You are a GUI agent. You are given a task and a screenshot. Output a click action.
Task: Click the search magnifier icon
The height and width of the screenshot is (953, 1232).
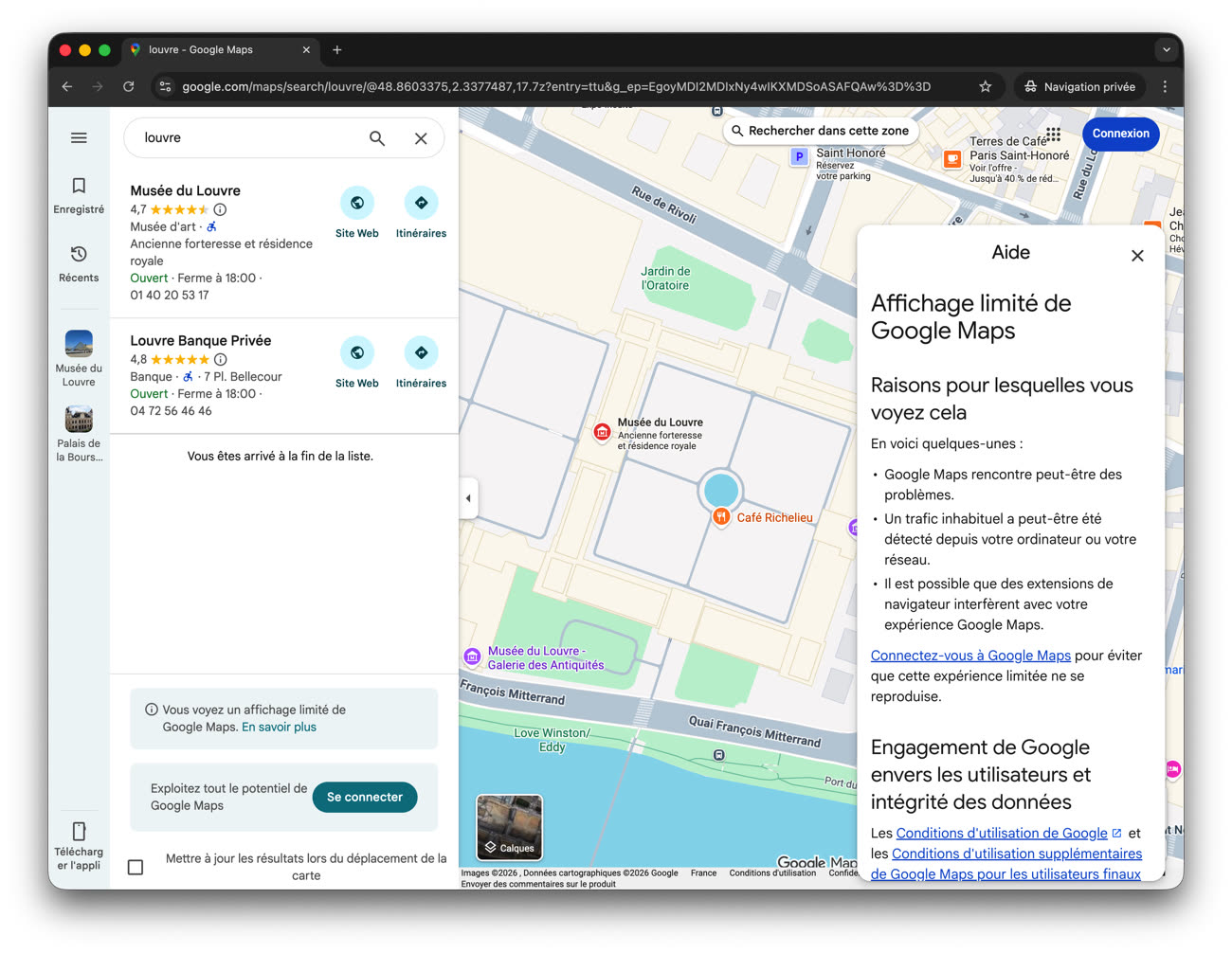pyautogui.click(x=377, y=138)
